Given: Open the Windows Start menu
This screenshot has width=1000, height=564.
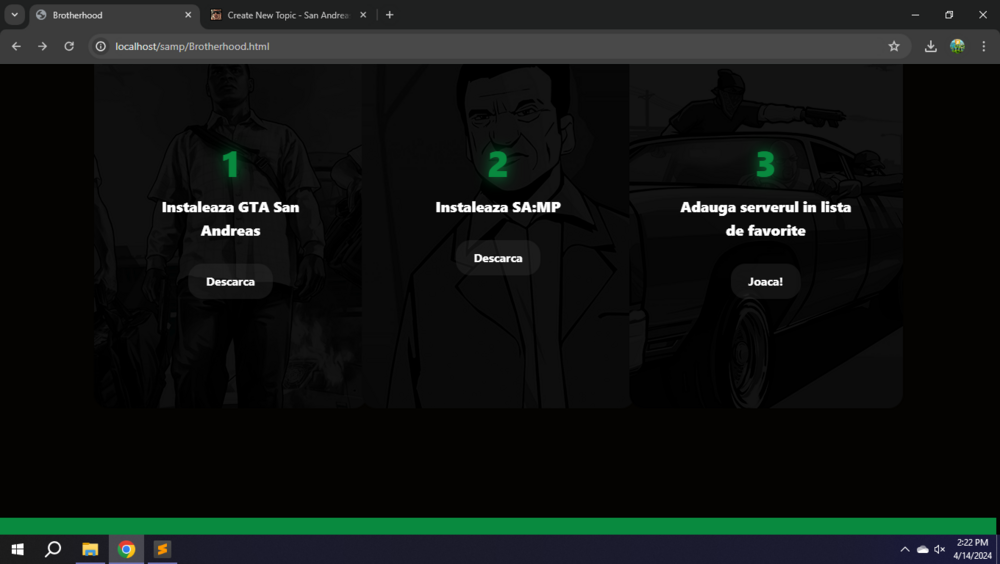Looking at the screenshot, I should click(x=18, y=549).
